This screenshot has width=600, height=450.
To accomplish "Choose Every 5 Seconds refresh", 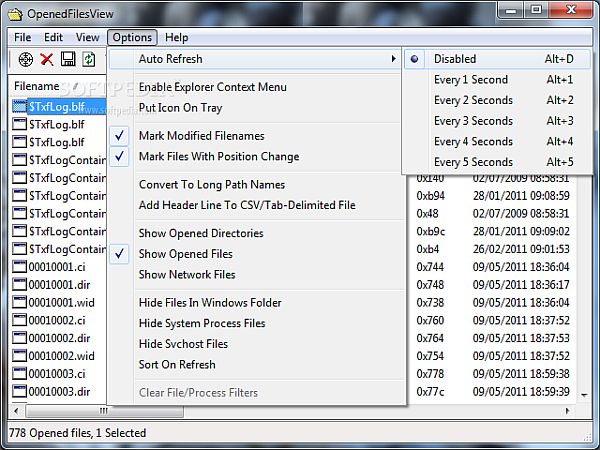I will (x=497, y=162).
